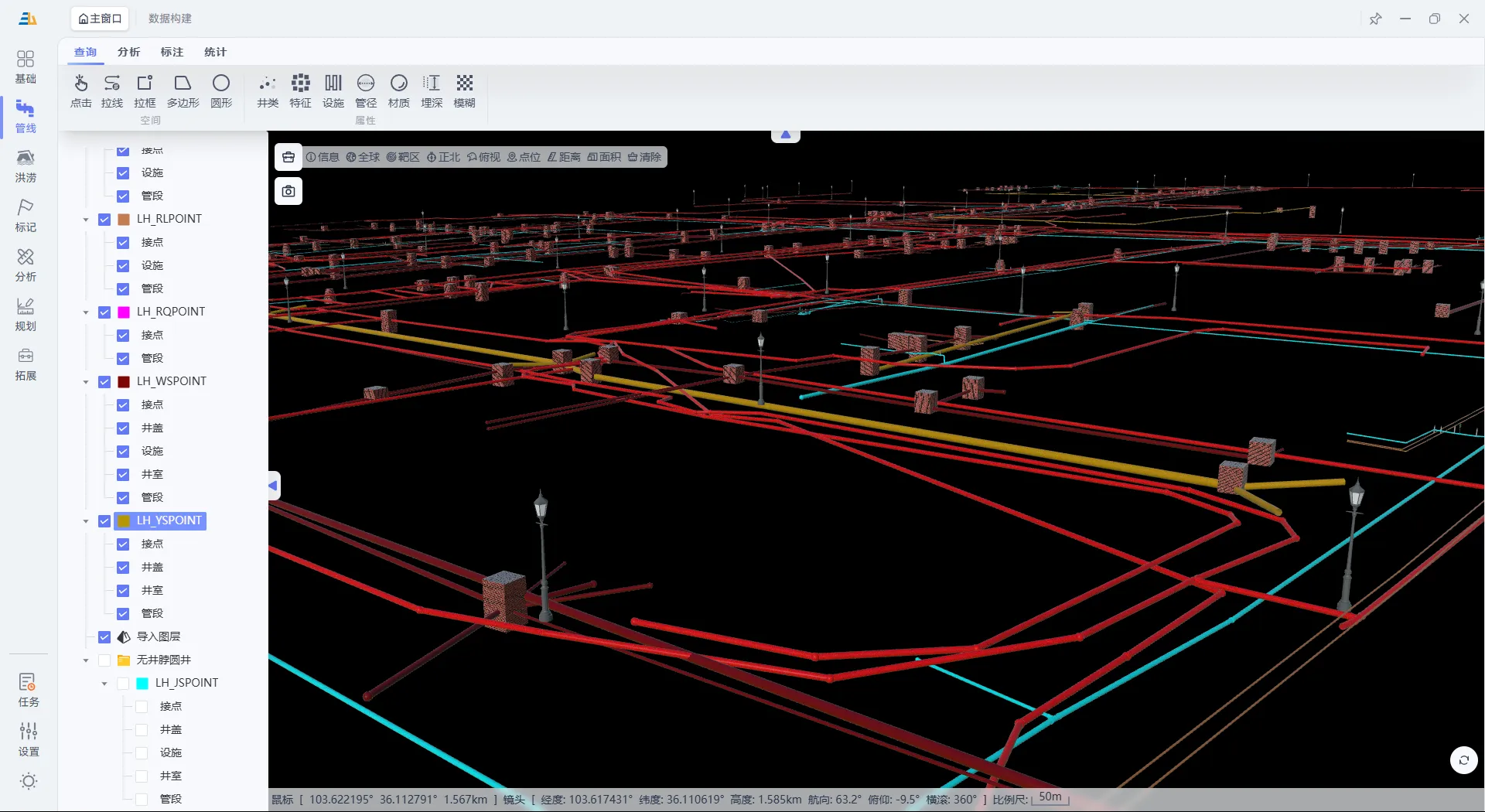Check the LH_JSPOINT layer checkbox

point(123,684)
